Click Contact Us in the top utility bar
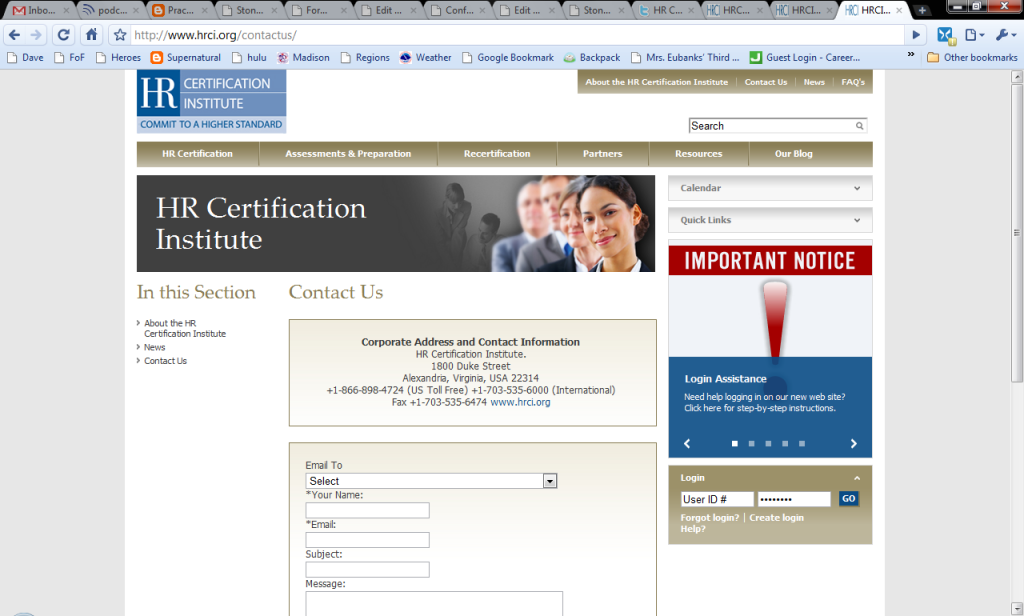 coord(766,82)
